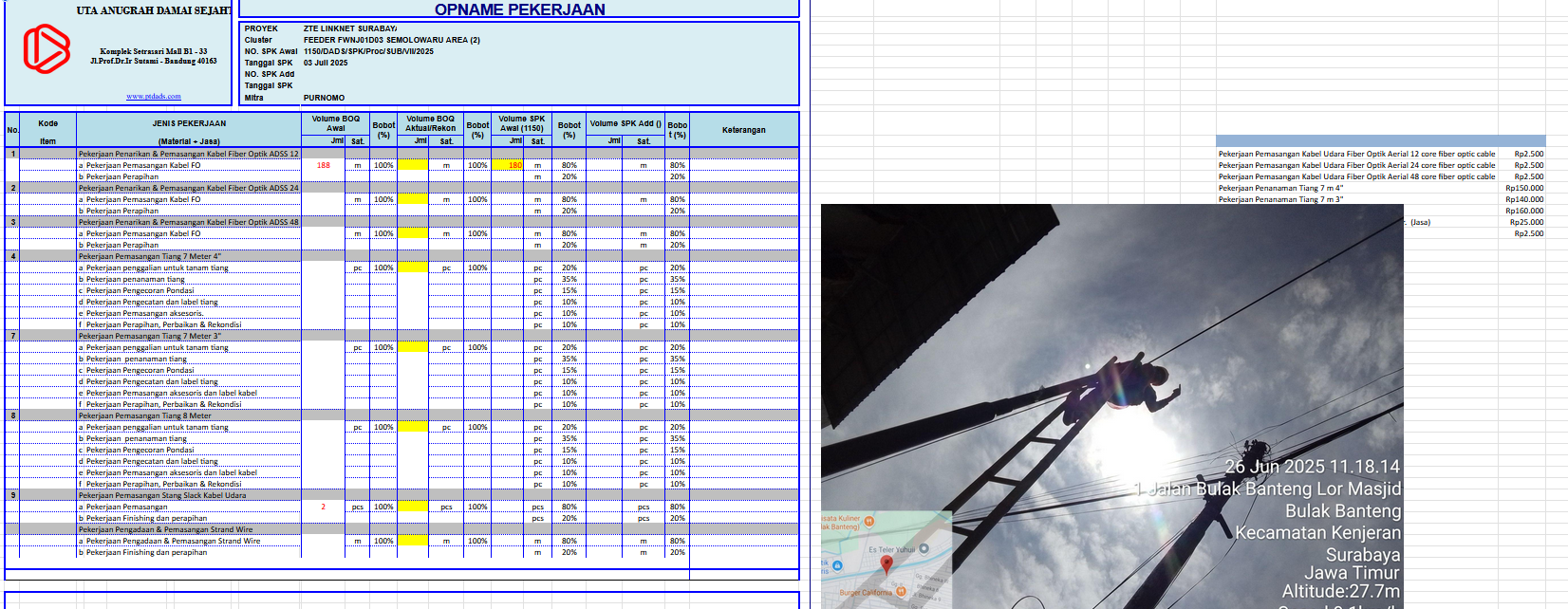Select Pekerjaan Pemasangan Stang Slack Kabel Udara heading

(x=162, y=495)
